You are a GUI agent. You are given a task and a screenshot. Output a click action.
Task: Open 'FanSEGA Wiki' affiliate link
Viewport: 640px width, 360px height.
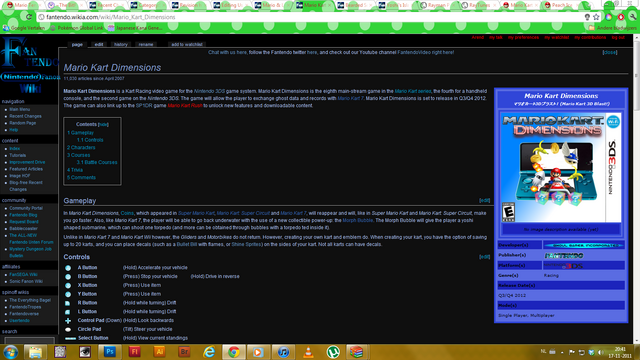point(23,275)
